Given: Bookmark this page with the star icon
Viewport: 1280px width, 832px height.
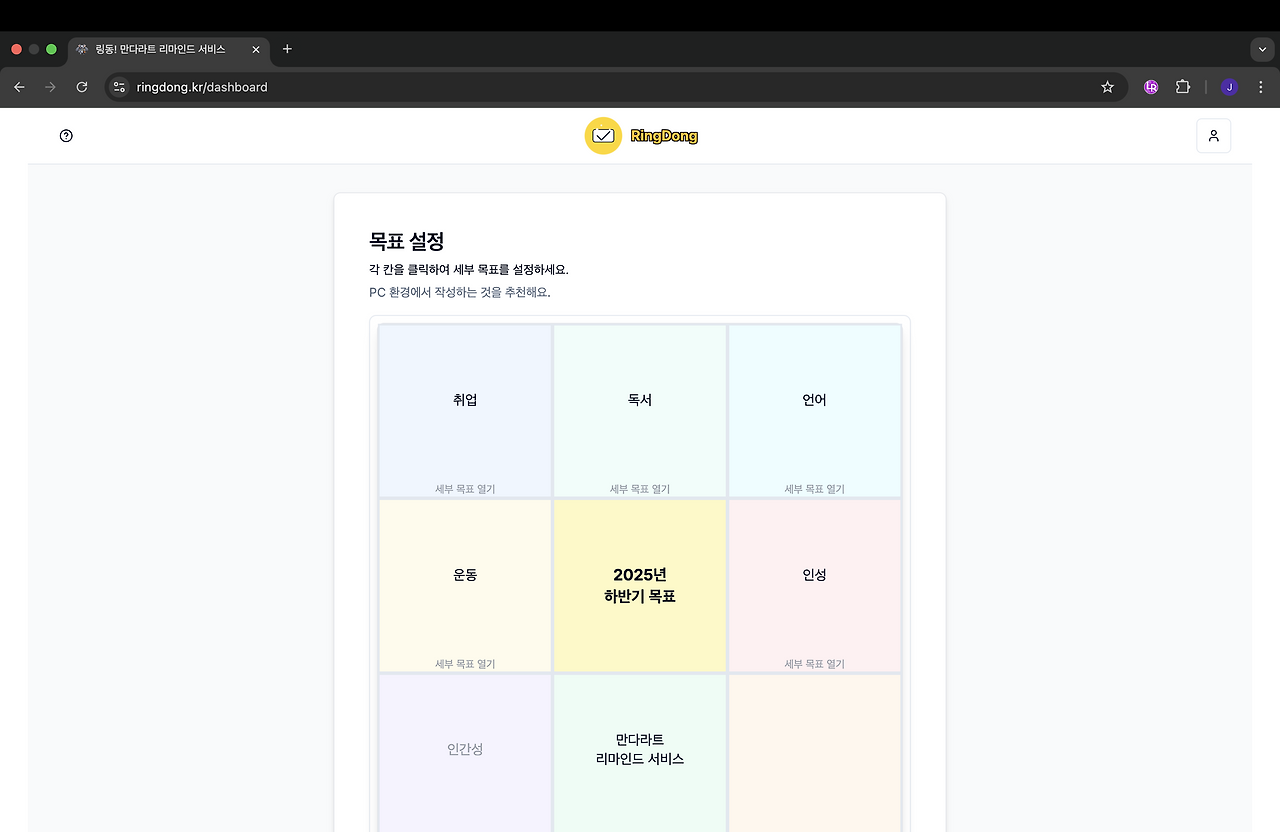Looking at the screenshot, I should tap(1107, 87).
